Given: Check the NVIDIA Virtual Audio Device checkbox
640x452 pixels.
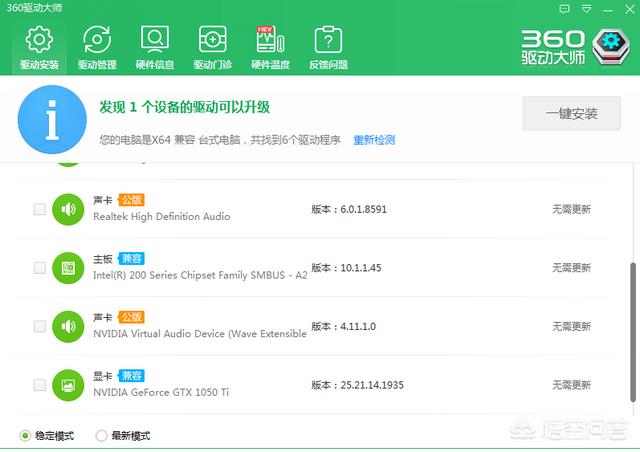Looking at the screenshot, I should pyautogui.click(x=40, y=326).
